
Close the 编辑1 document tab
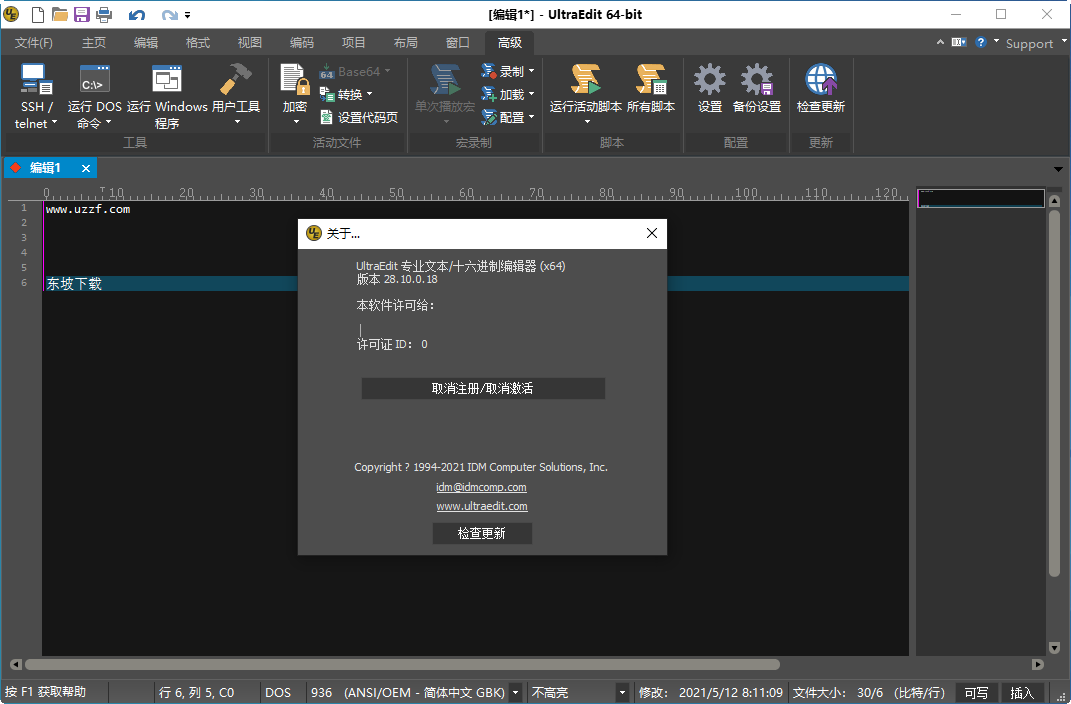tap(86, 169)
